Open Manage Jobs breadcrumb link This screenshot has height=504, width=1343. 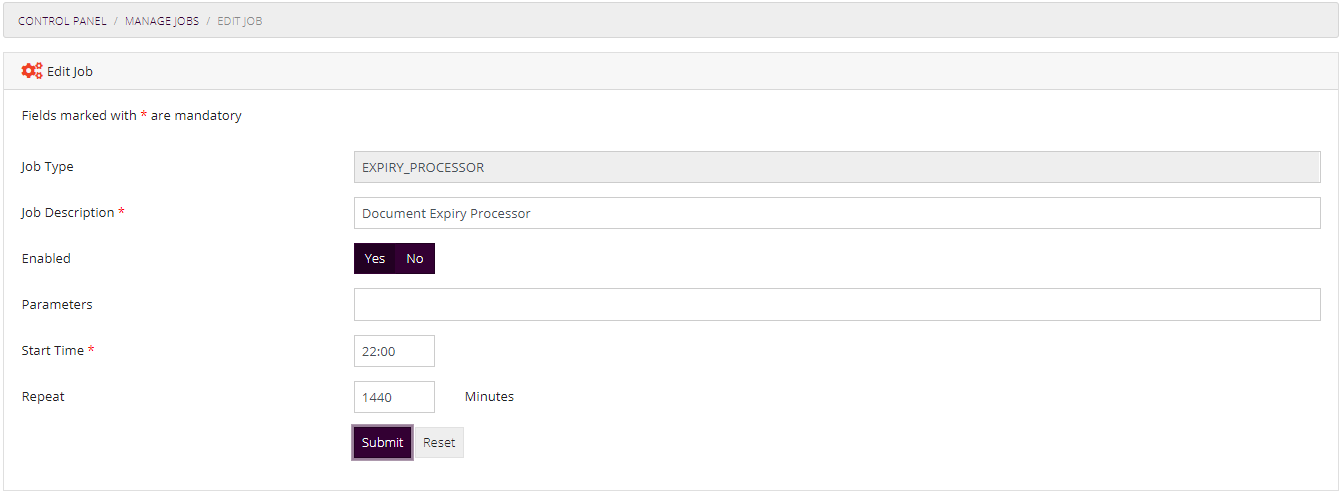(x=161, y=21)
